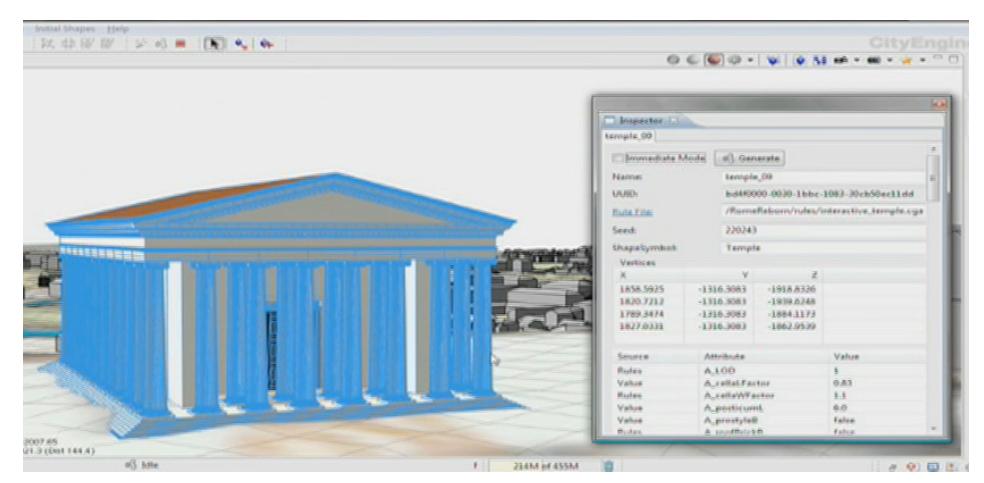Image resolution: width=984 pixels, height=483 pixels.
Task: Select the A_cellaLFactor attribute row
Action: pos(769,383)
